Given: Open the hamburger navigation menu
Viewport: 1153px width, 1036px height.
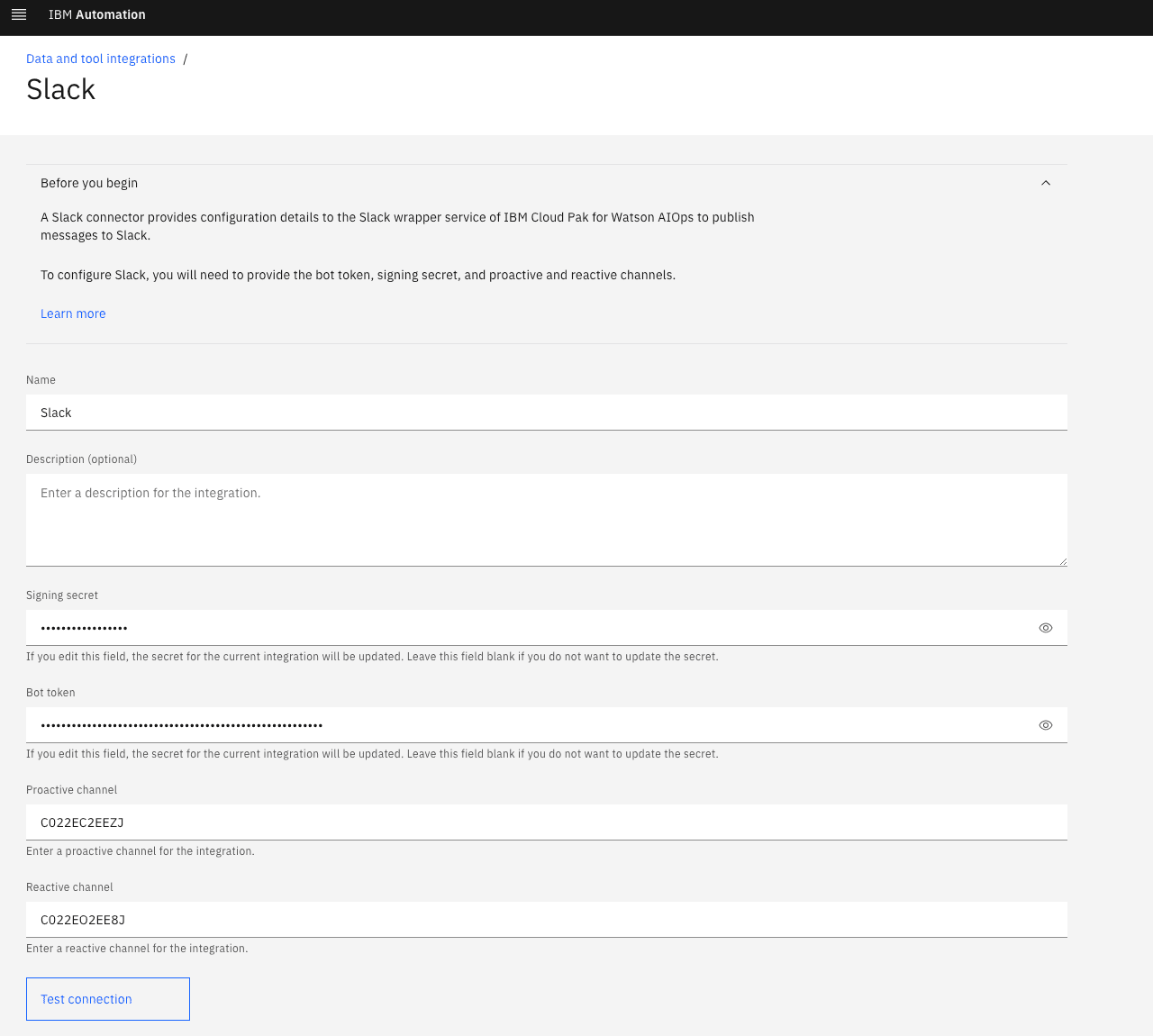Looking at the screenshot, I should 19,14.
